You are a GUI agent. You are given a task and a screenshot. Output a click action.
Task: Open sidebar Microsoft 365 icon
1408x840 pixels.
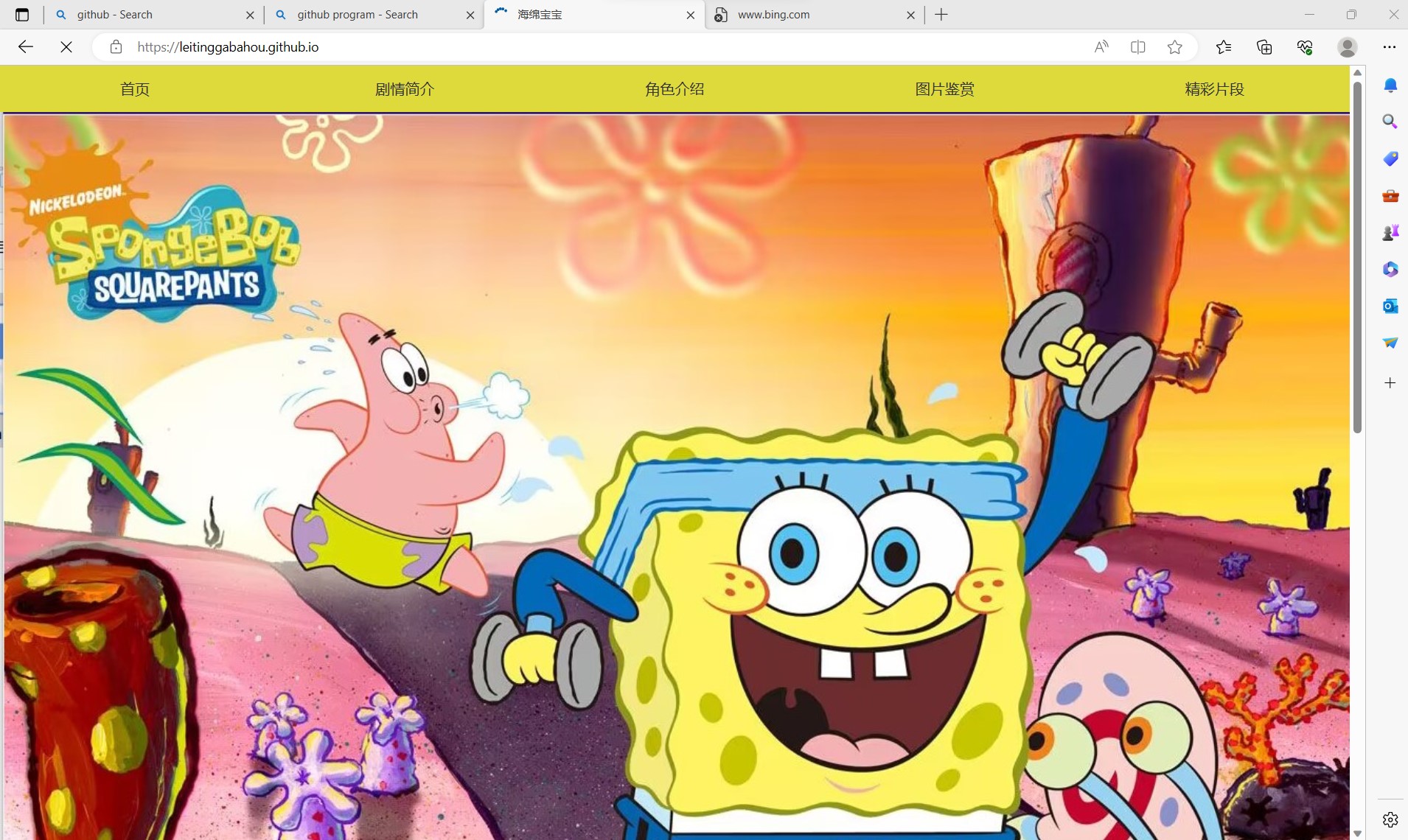tap(1390, 269)
